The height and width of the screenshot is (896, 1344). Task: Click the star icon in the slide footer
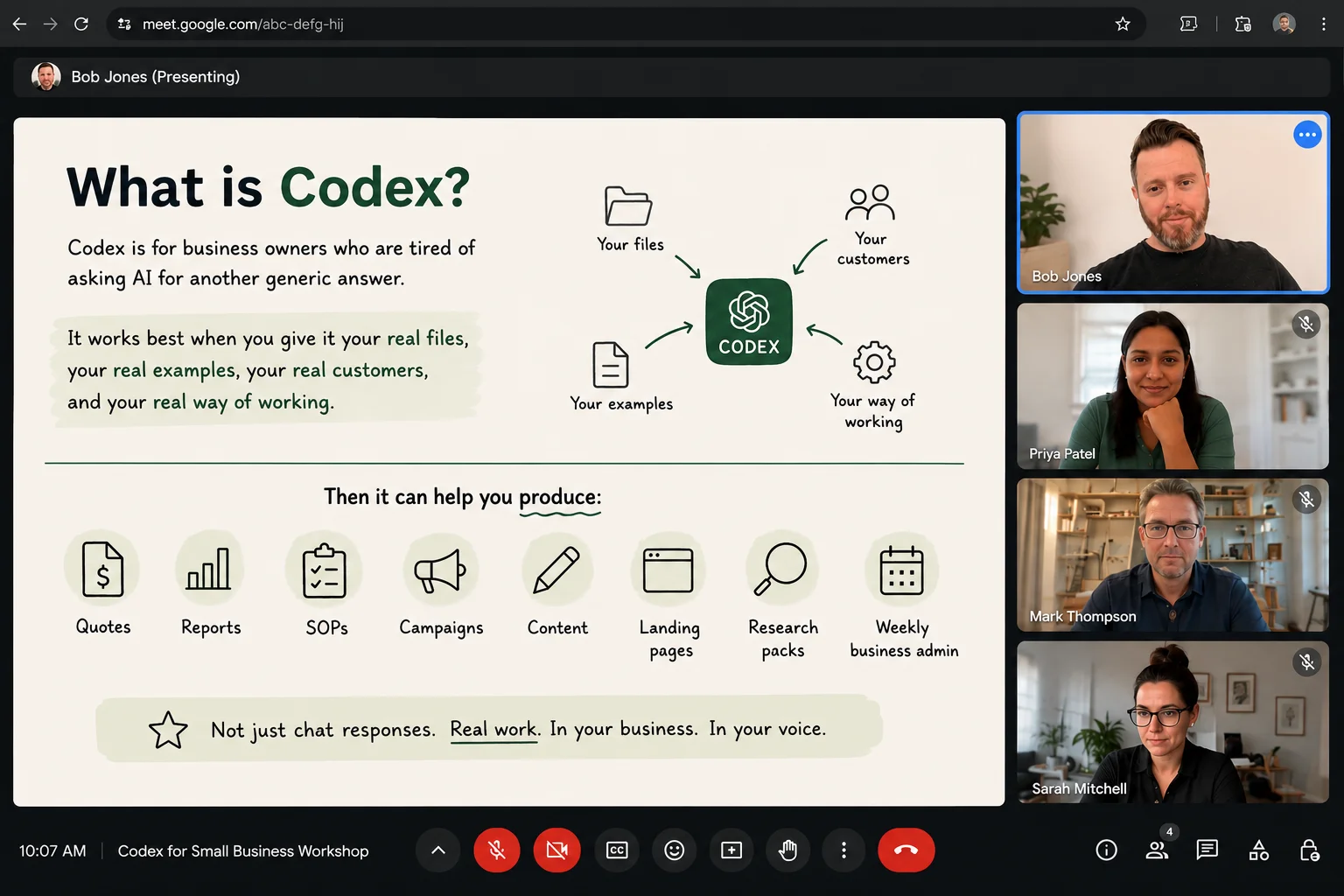[x=168, y=730]
